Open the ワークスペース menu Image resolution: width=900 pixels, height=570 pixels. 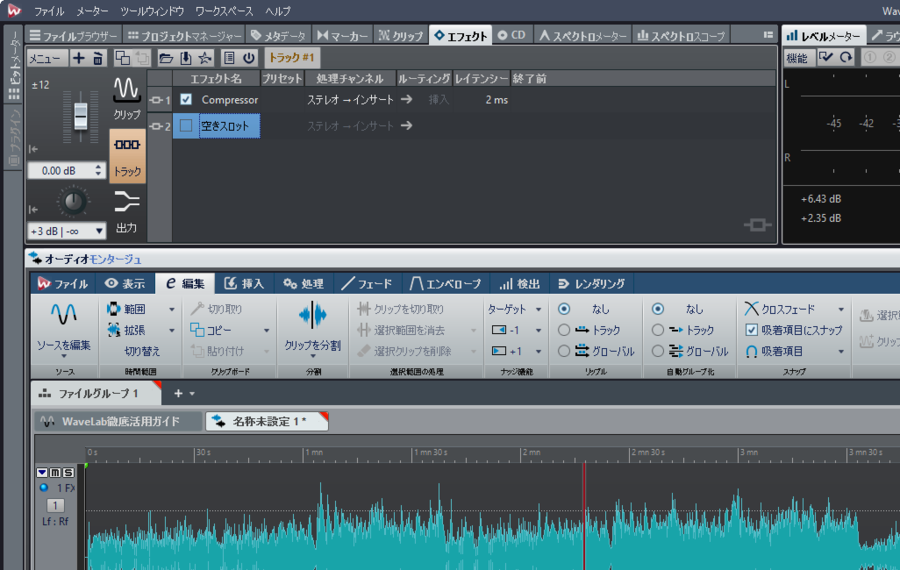click(224, 11)
